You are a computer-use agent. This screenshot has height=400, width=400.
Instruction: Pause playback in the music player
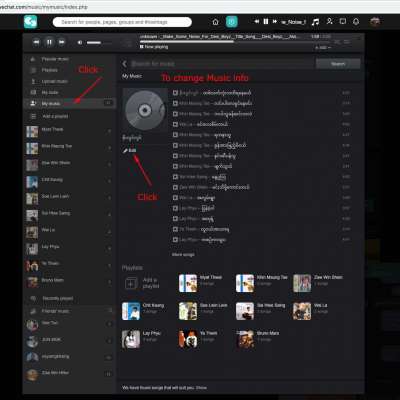click(x=49, y=42)
